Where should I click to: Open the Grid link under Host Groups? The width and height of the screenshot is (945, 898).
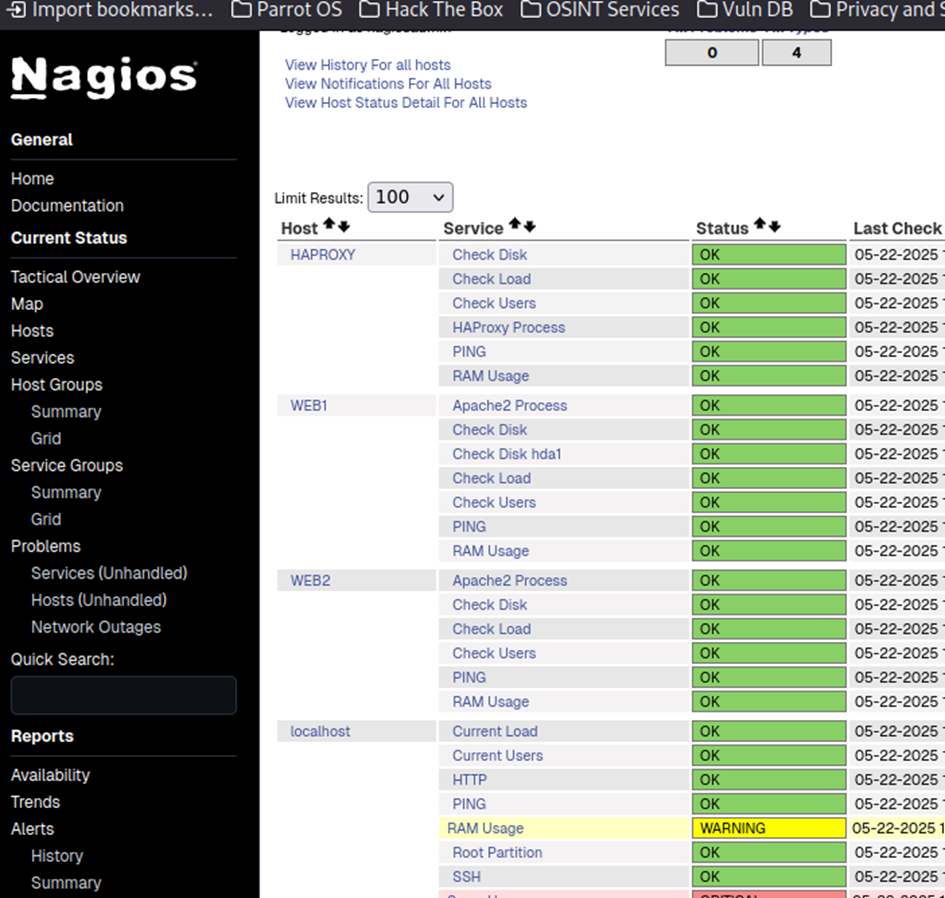coord(46,438)
